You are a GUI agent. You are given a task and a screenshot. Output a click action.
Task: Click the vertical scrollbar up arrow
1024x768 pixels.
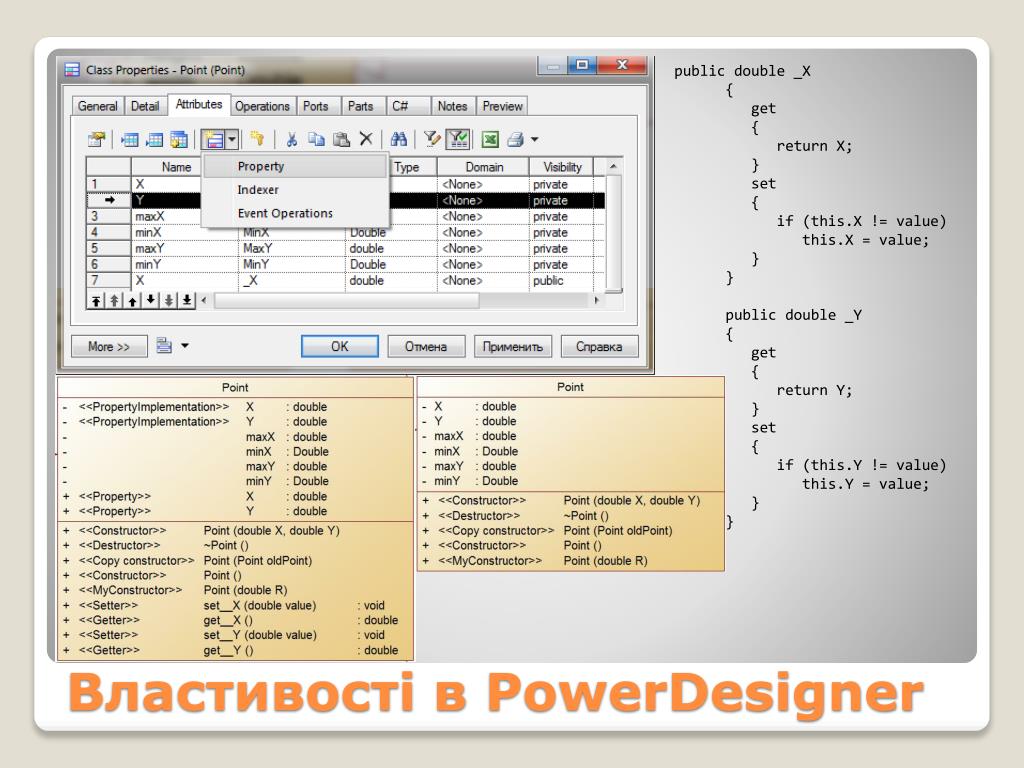pos(613,167)
